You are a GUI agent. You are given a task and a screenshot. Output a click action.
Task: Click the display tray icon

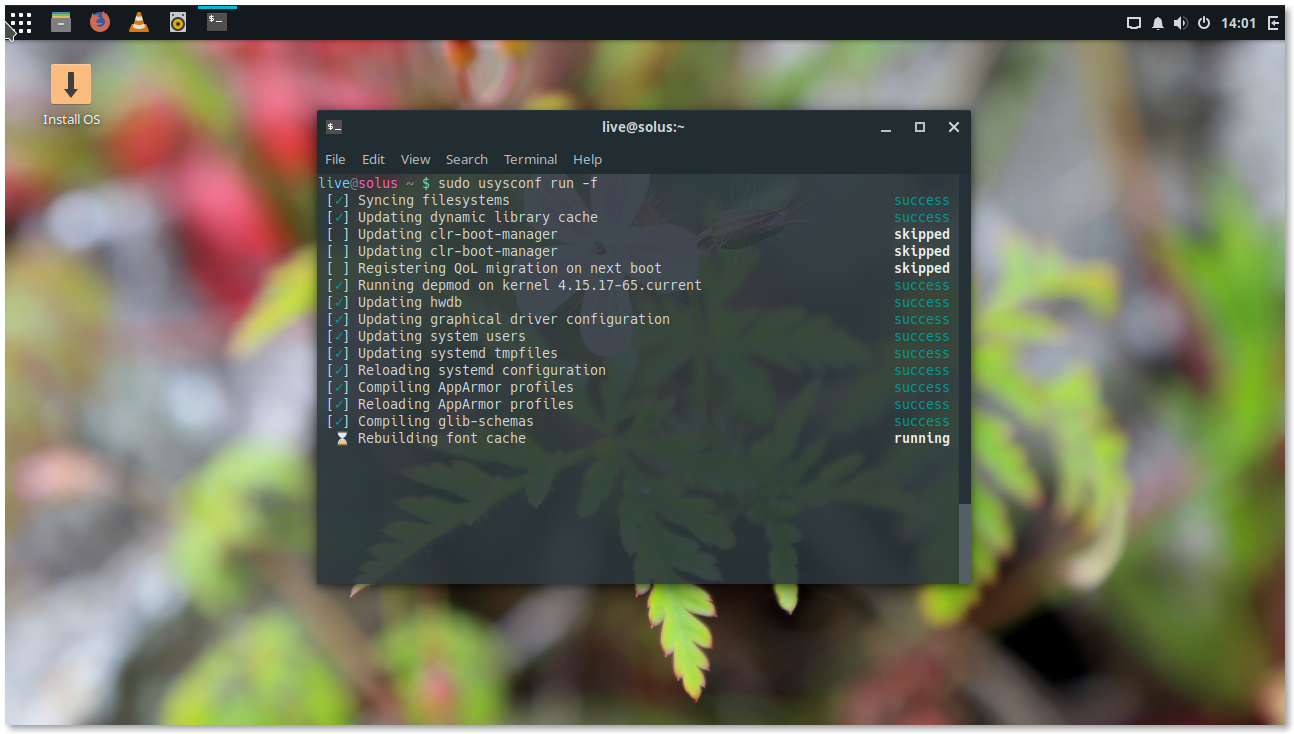coord(1134,23)
